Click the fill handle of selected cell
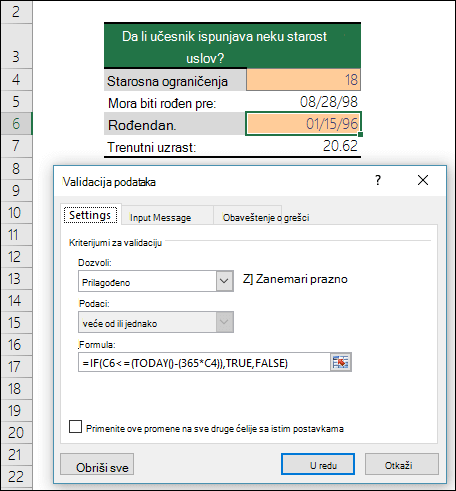Viewport: 456px width, 491px height. tap(361, 134)
